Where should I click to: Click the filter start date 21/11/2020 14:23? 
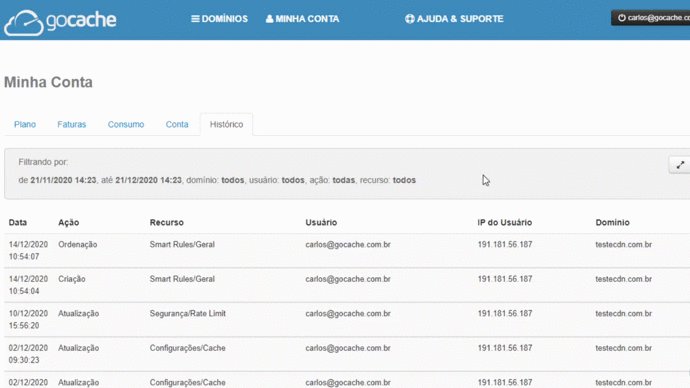coord(63,180)
